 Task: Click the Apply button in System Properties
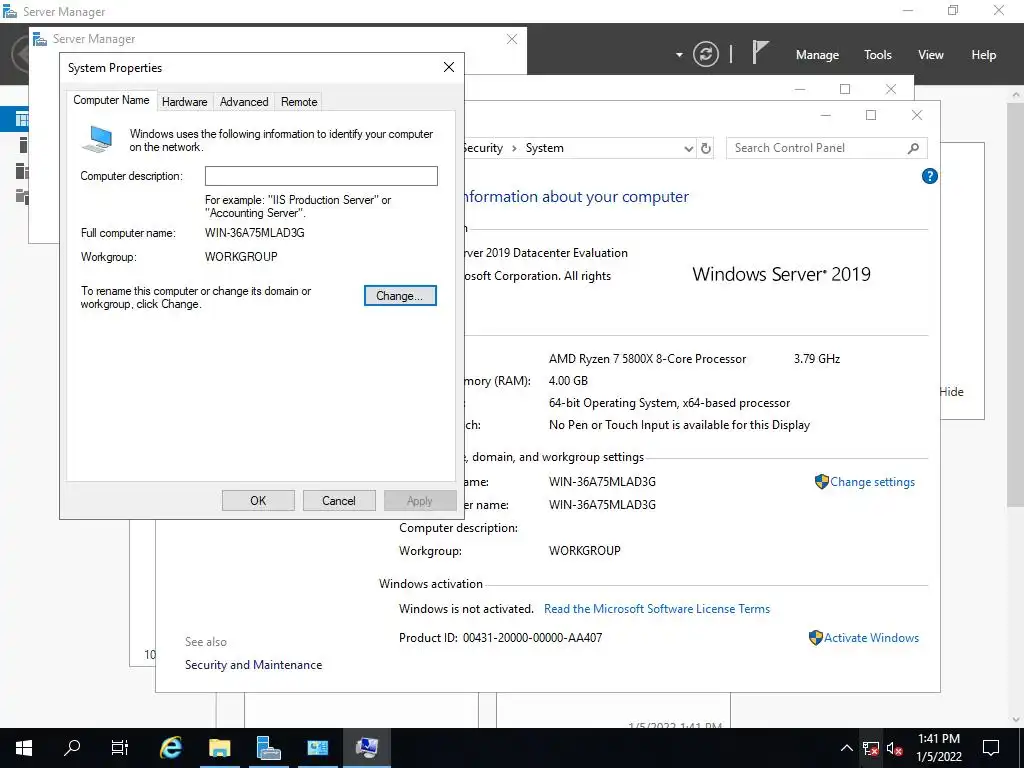[419, 501]
